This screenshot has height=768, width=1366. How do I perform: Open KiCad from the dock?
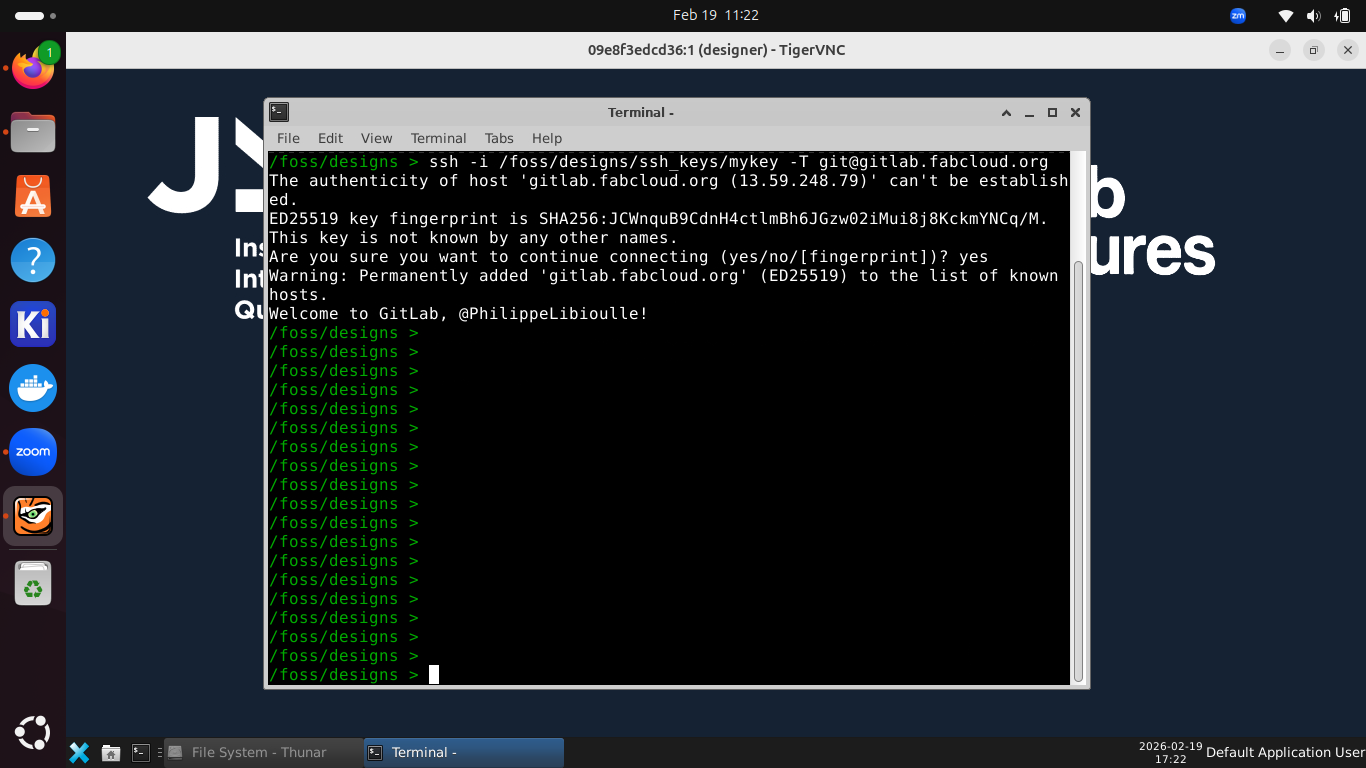tap(33, 325)
